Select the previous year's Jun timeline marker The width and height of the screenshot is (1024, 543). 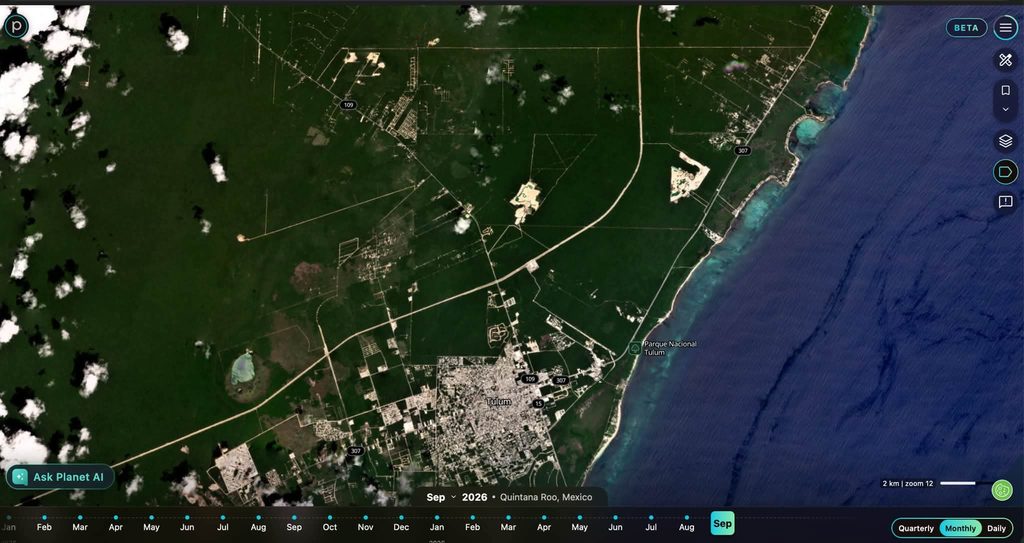(187, 525)
